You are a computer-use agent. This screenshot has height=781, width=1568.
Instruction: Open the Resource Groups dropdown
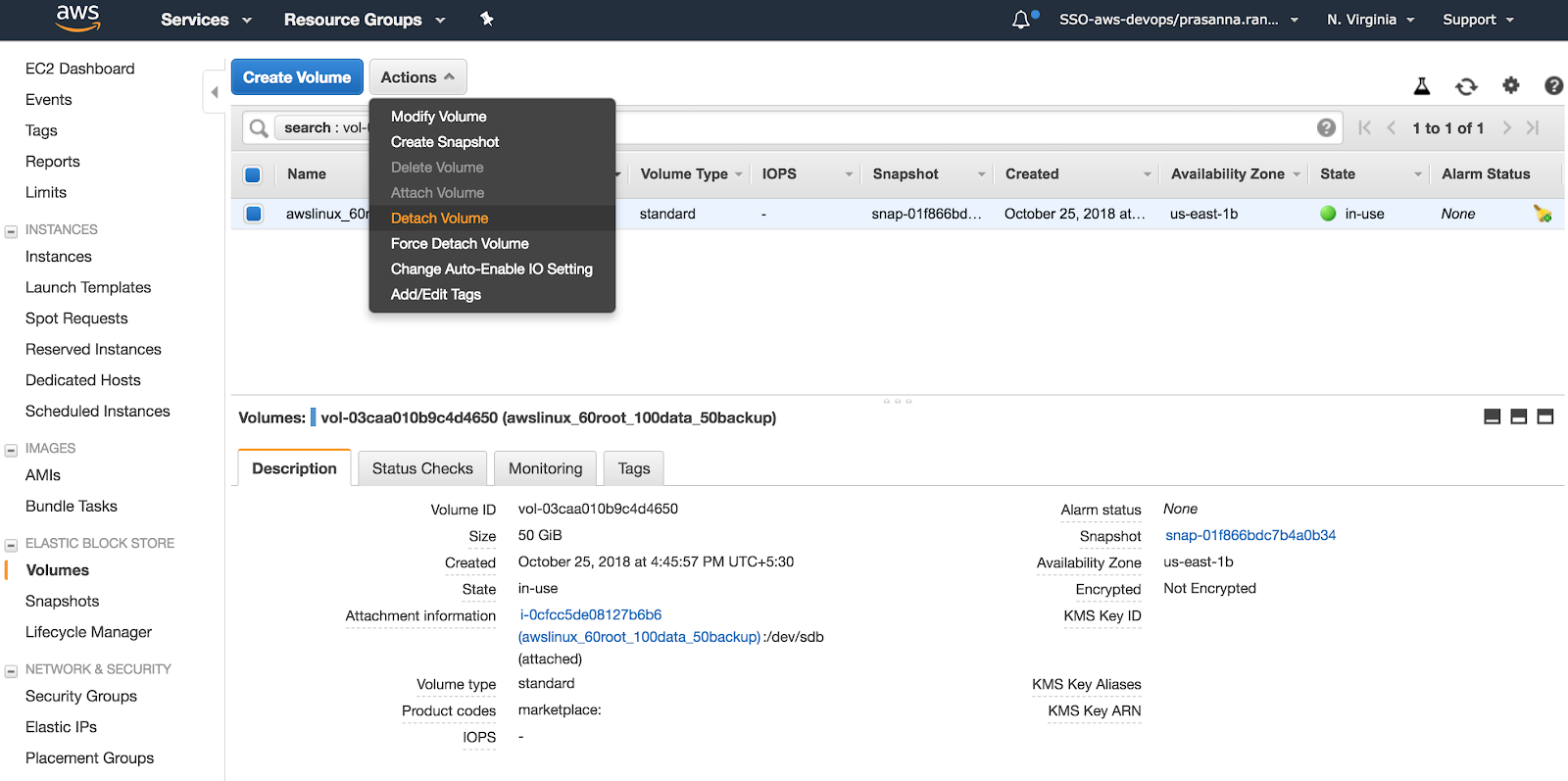point(365,20)
